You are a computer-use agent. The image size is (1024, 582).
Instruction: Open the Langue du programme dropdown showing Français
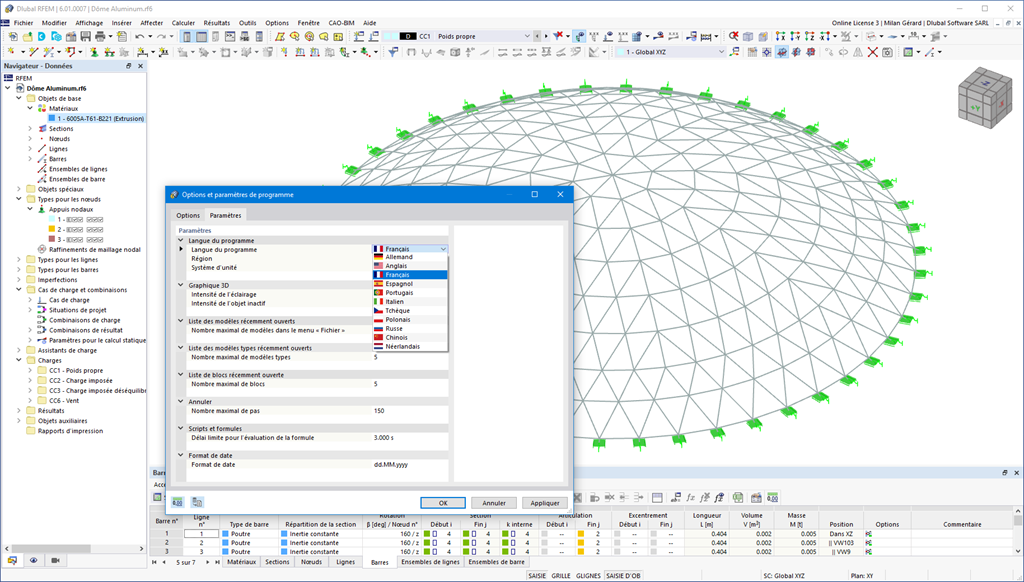[x=409, y=249]
